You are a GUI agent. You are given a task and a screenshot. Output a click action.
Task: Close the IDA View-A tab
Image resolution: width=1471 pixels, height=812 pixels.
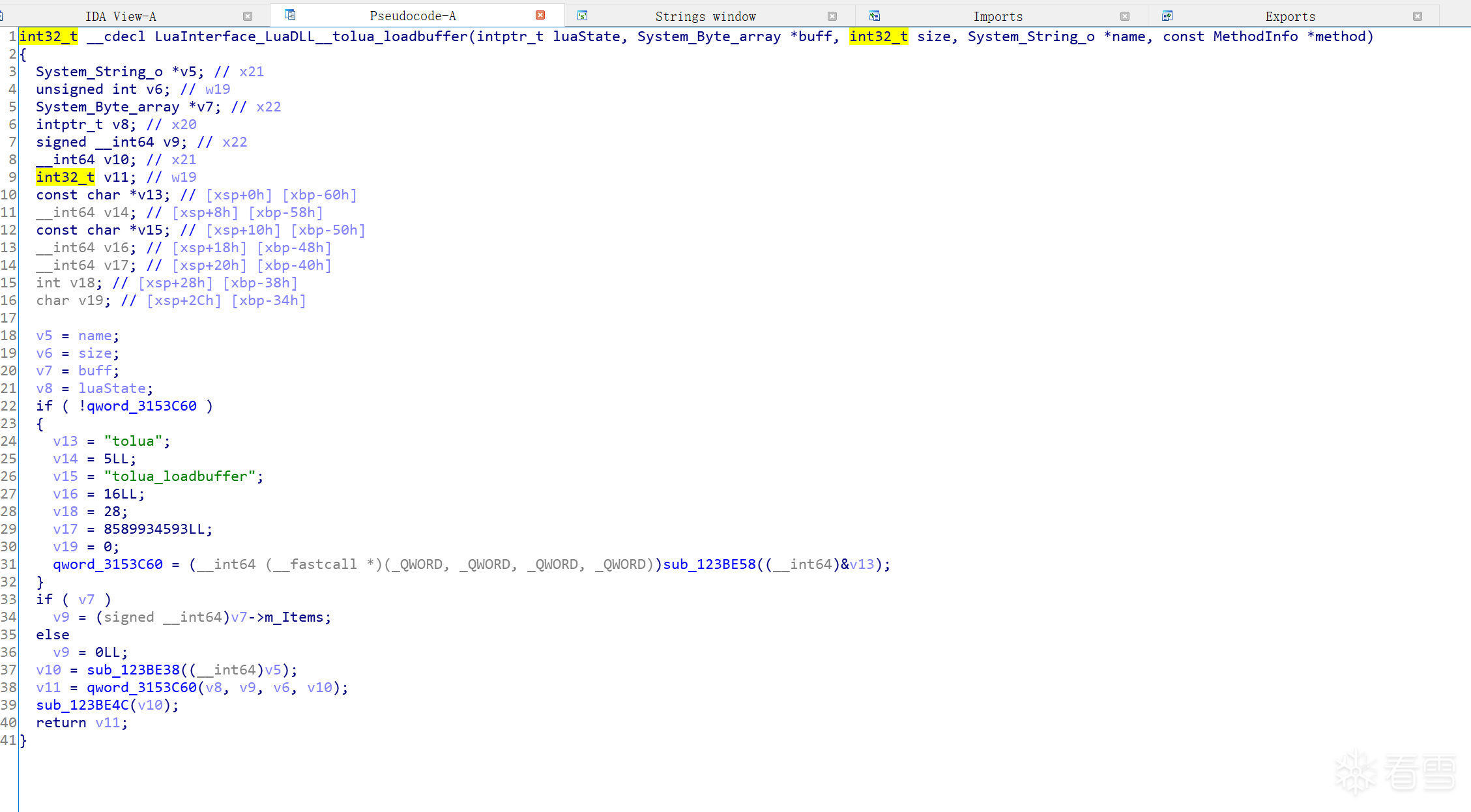pyautogui.click(x=248, y=16)
